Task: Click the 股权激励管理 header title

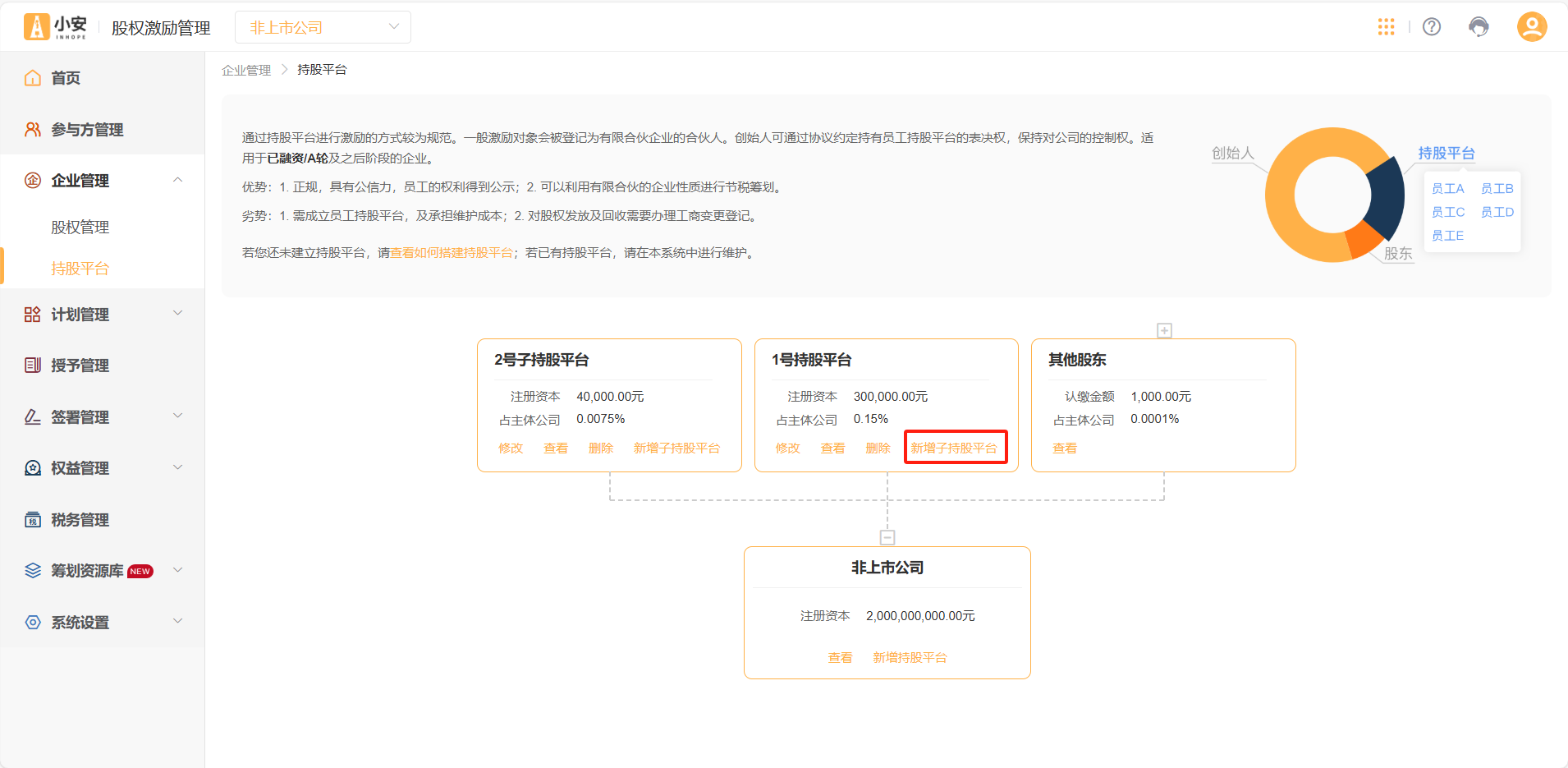Action: click(x=161, y=28)
